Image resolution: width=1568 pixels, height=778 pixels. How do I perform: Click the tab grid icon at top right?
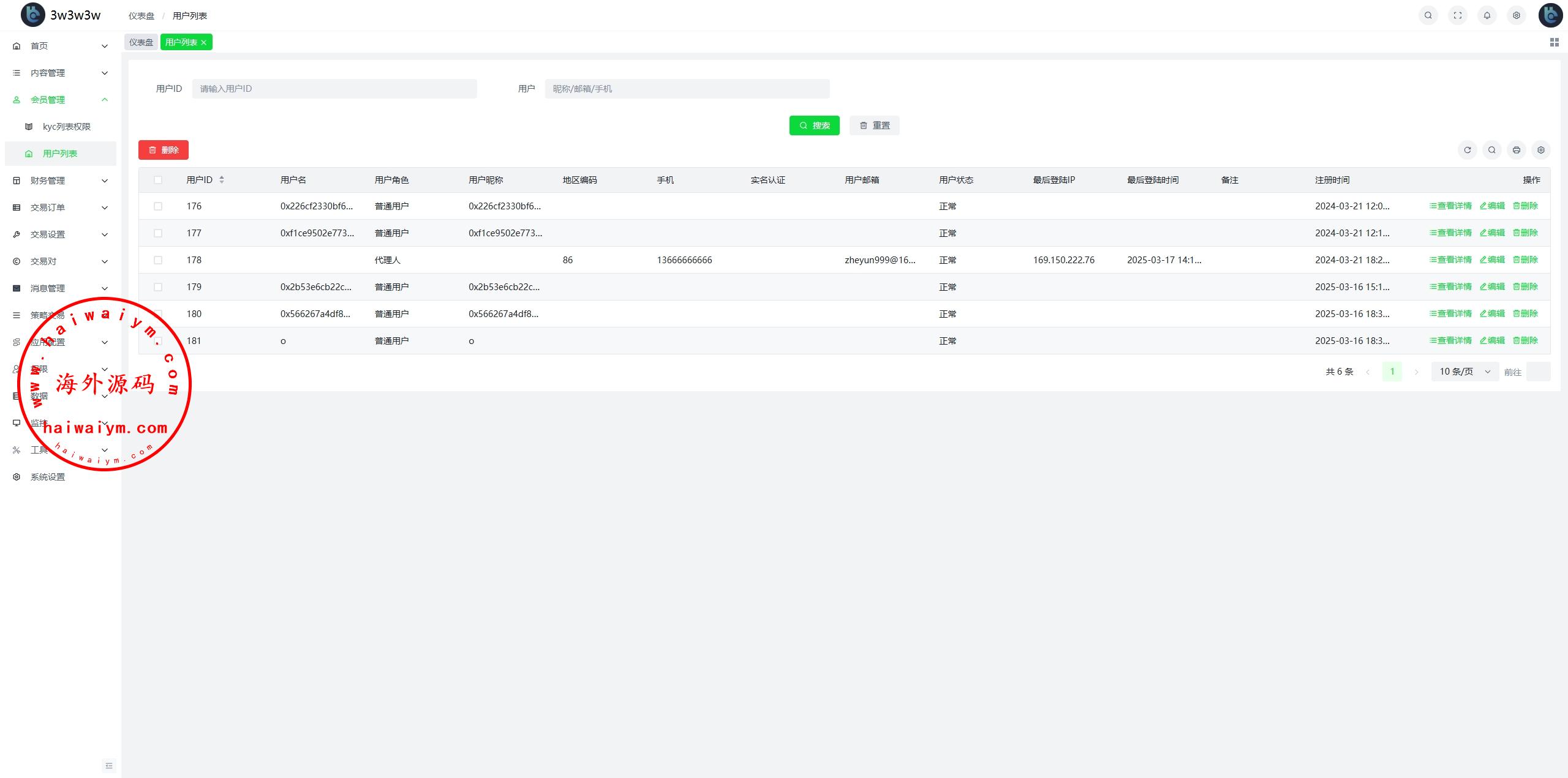tap(1554, 42)
